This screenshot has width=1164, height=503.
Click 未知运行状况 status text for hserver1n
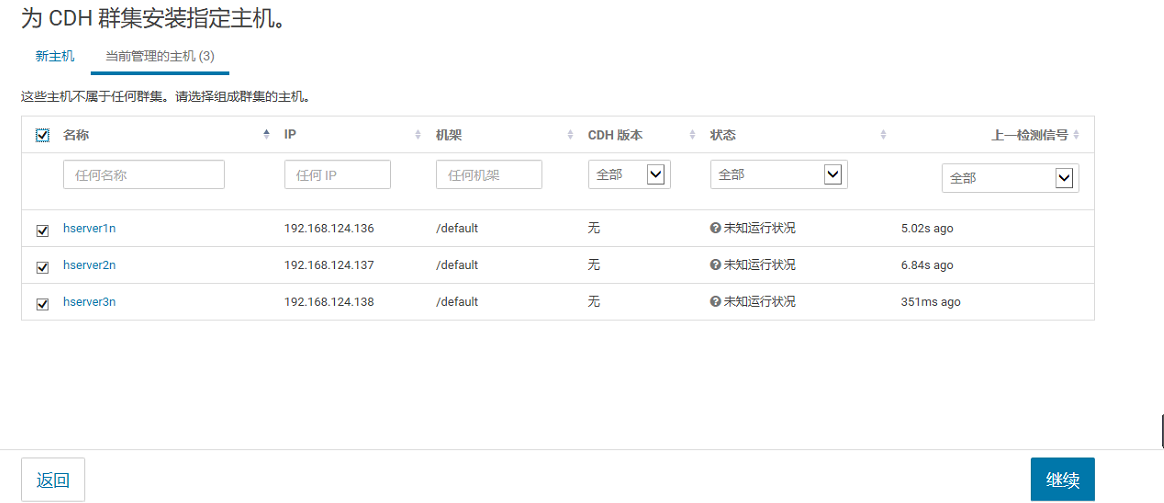(759, 228)
